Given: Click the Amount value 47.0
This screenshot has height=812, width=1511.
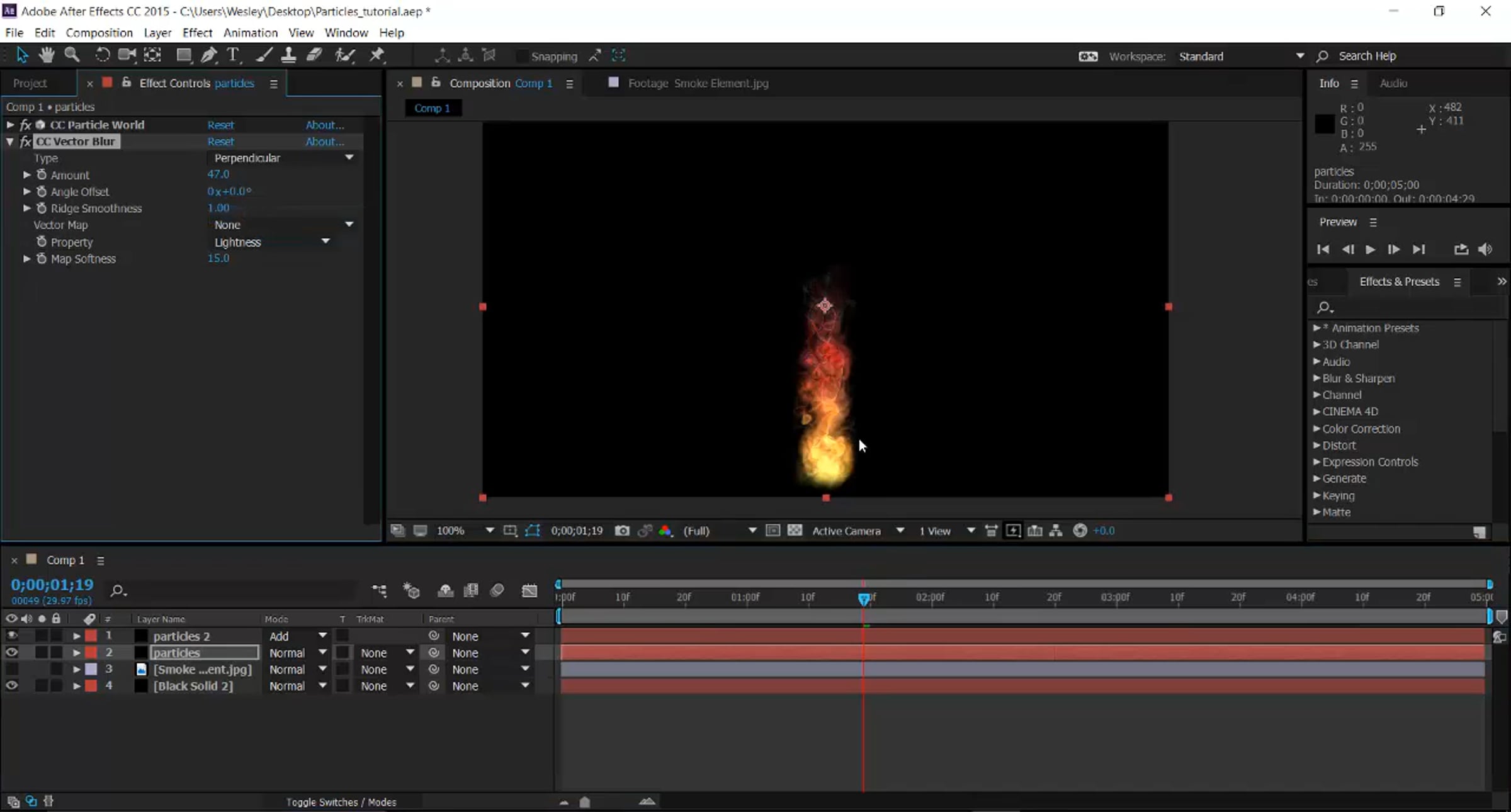Looking at the screenshot, I should click(x=218, y=174).
